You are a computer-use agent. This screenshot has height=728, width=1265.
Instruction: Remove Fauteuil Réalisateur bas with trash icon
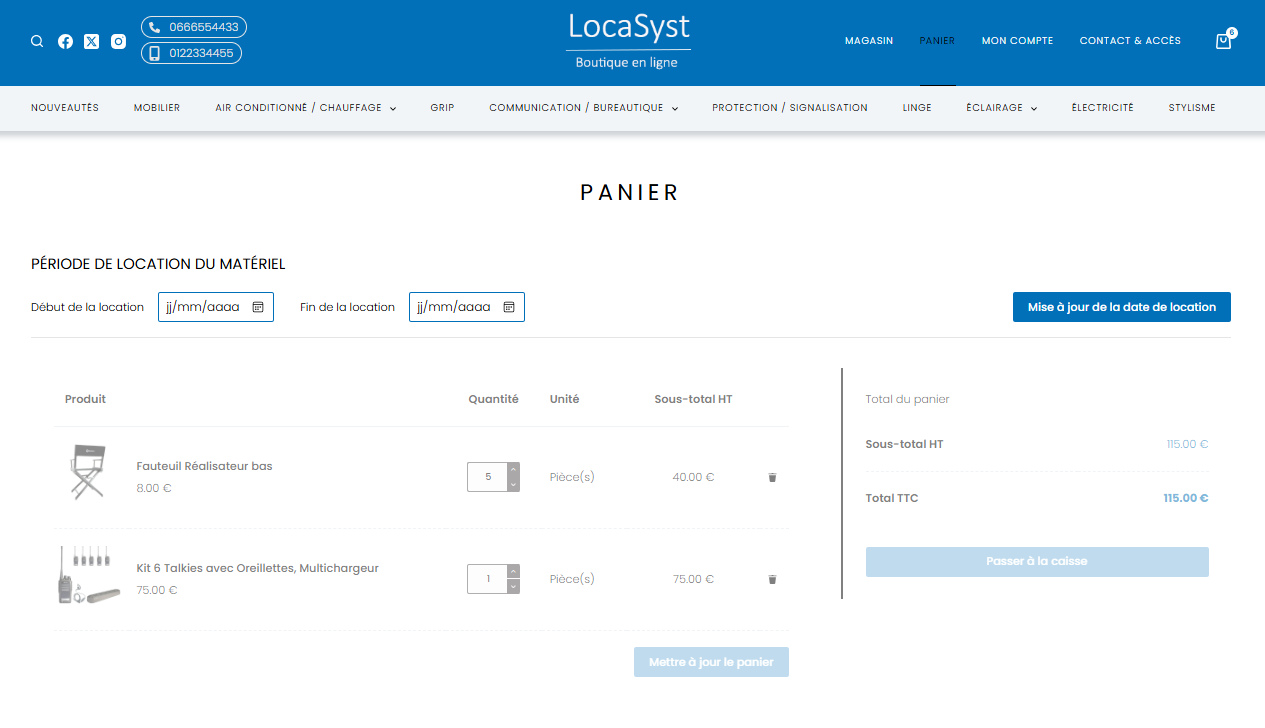(772, 477)
